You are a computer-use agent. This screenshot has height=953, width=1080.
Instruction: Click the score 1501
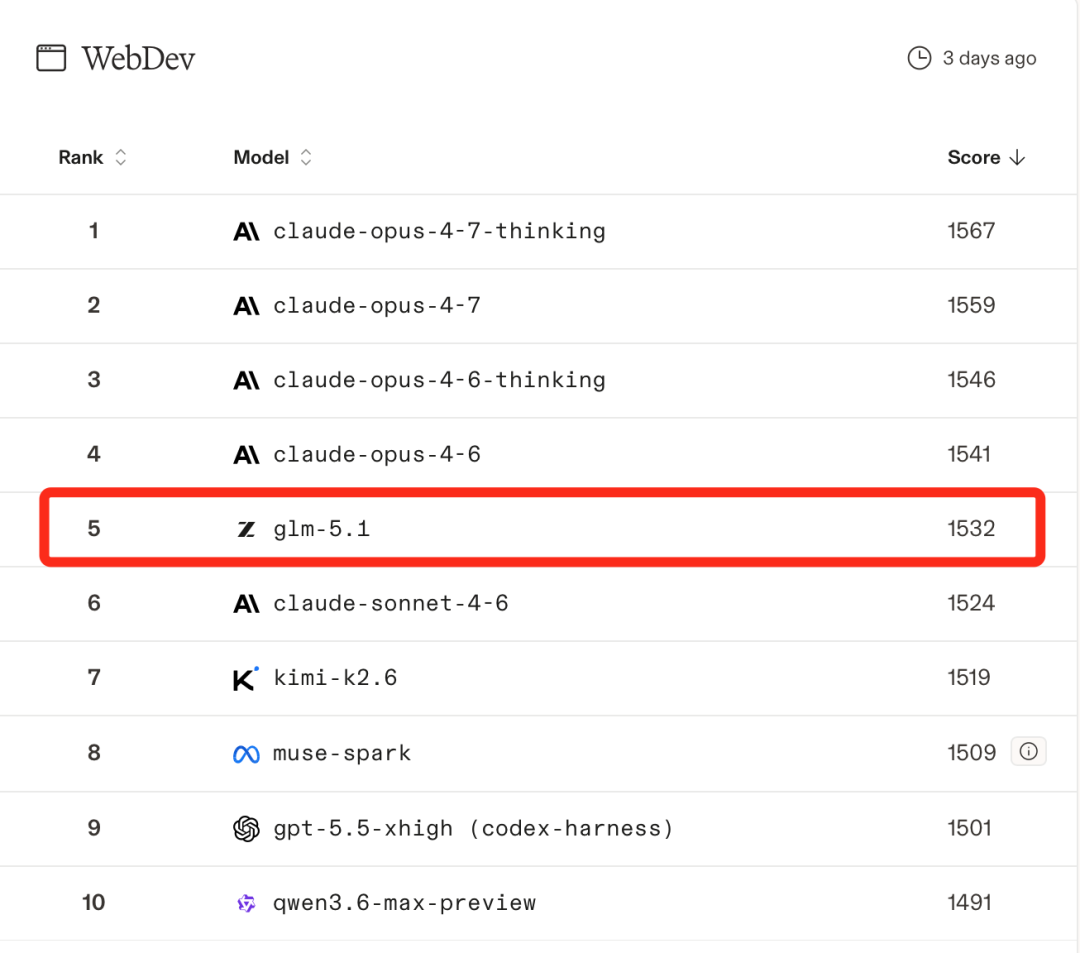pos(969,828)
